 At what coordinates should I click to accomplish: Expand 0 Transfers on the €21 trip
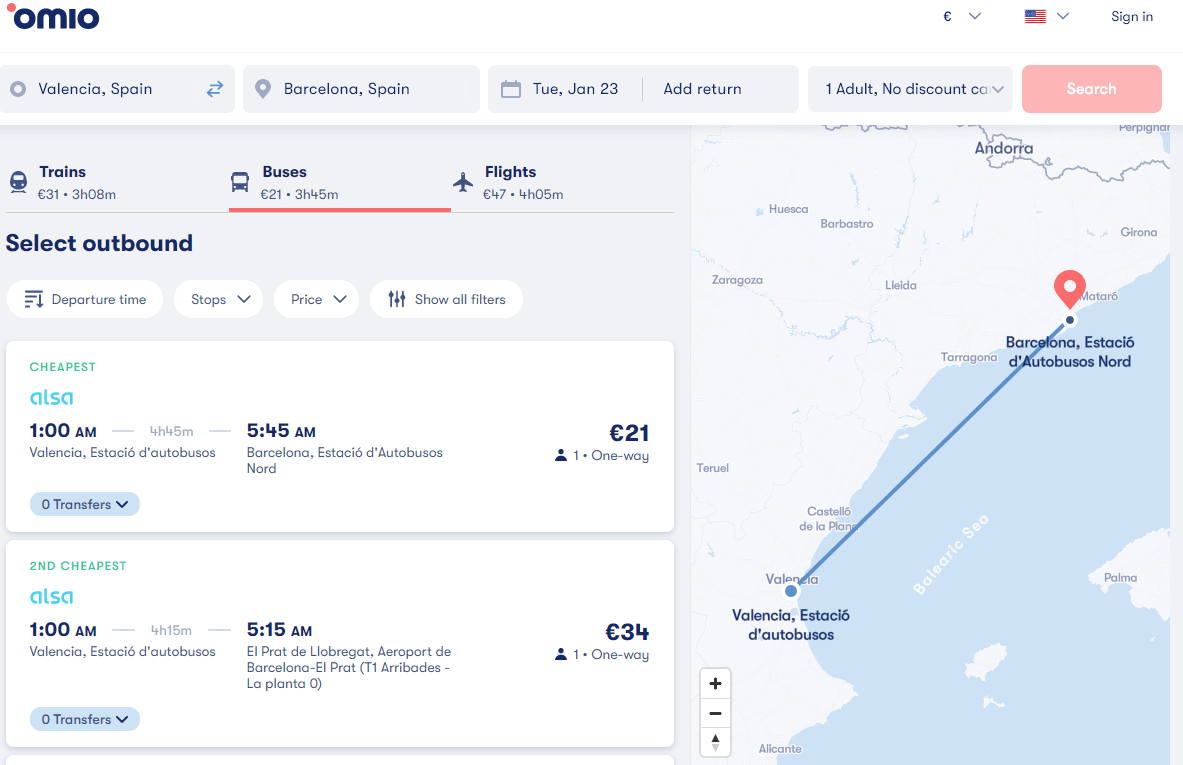click(84, 503)
